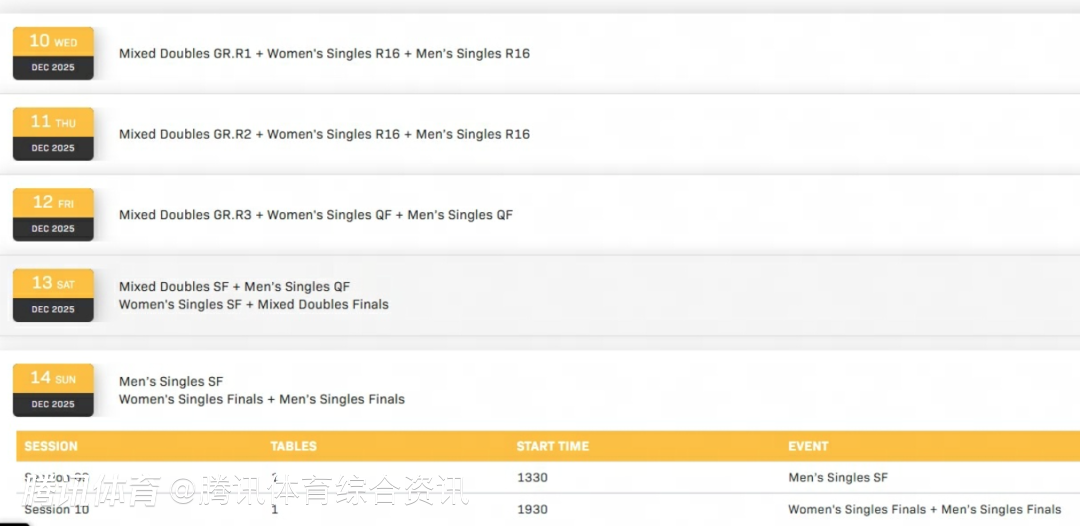
Task: Click the EVENT column header
Action: point(808,446)
